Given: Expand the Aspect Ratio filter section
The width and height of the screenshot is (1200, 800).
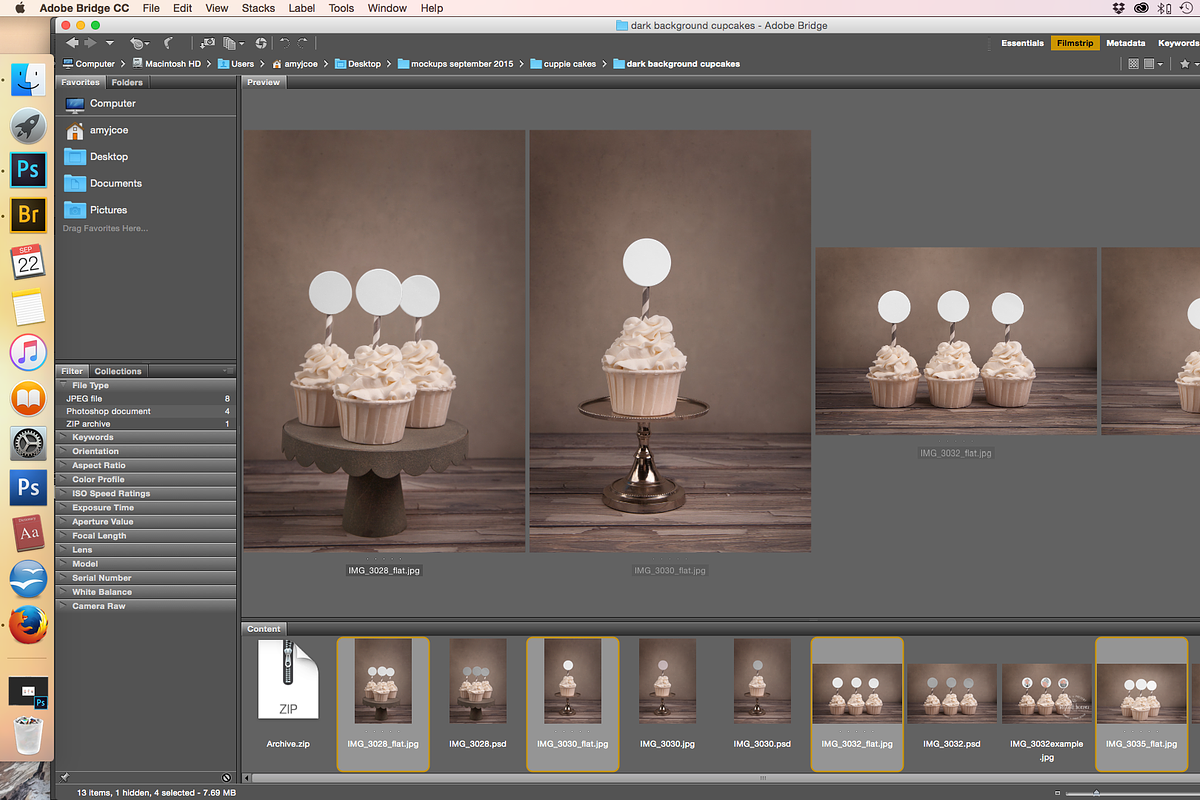Looking at the screenshot, I should pyautogui.click(x=146, y=465).
